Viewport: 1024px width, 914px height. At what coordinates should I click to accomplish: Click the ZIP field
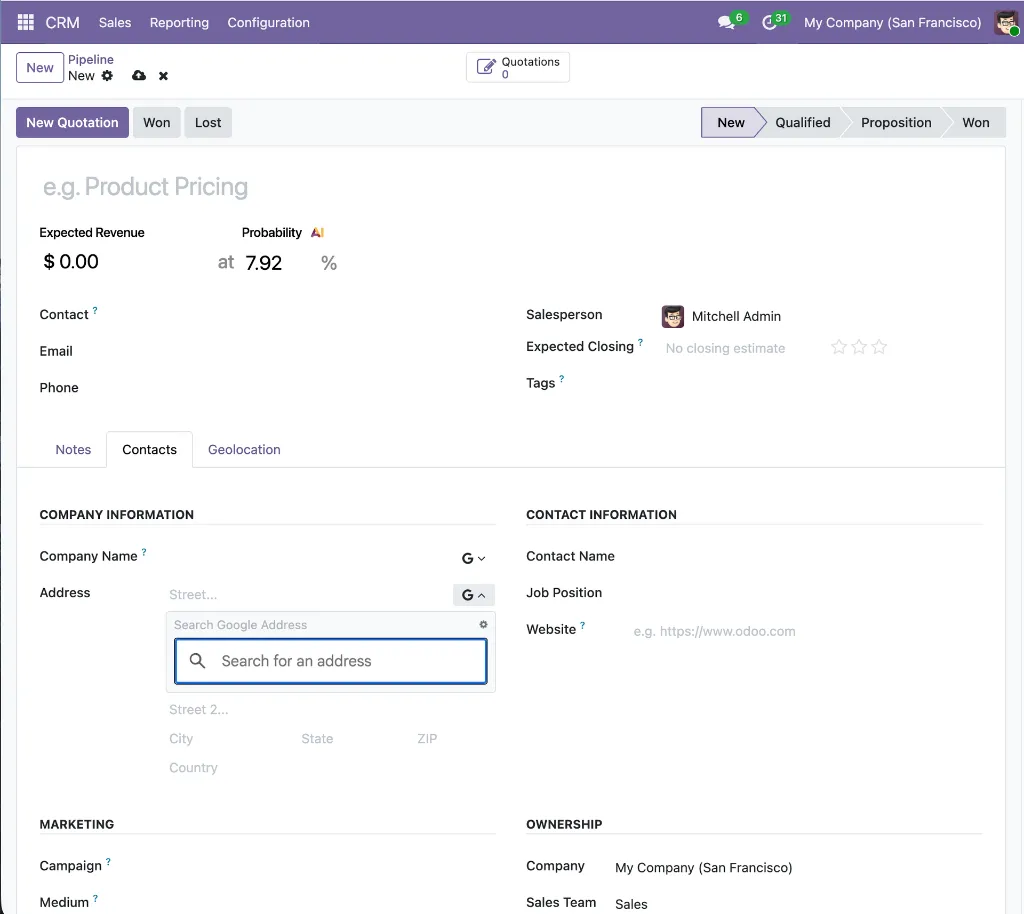[455, 738]
